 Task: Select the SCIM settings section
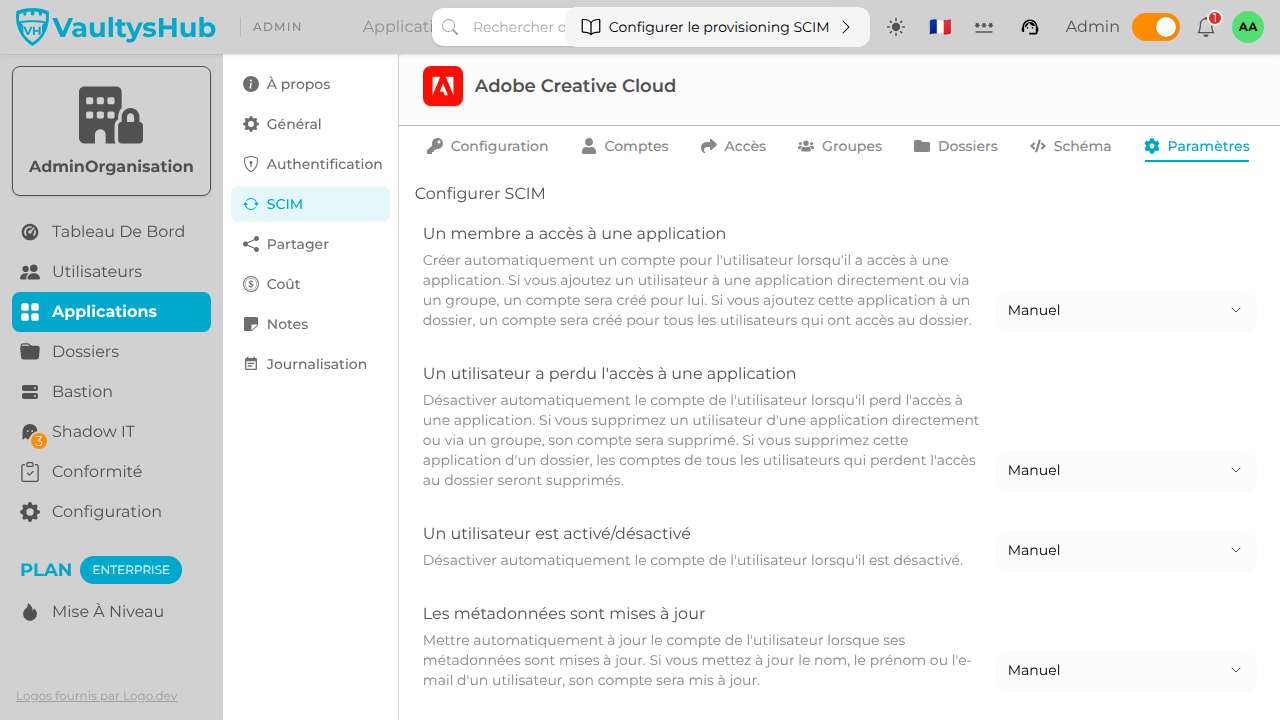pos(310,204)
